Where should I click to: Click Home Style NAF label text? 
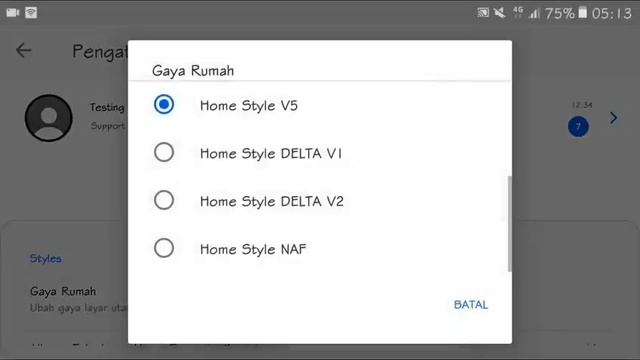coord(253,249)
